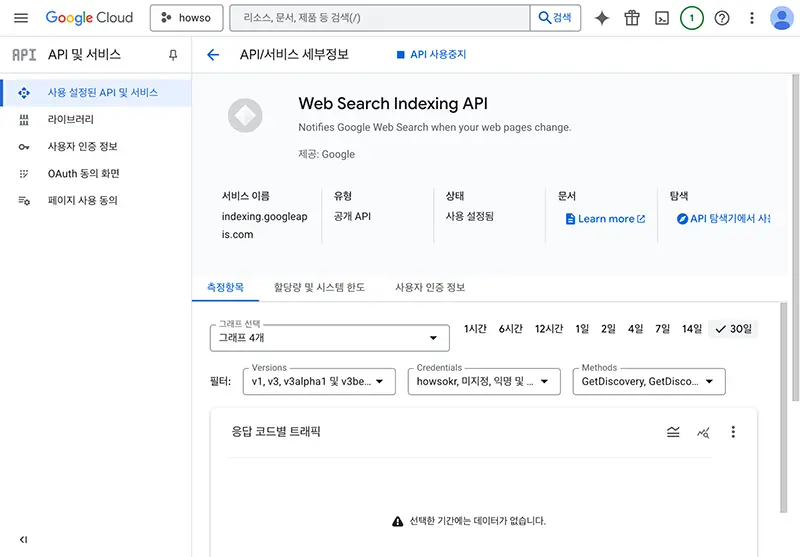The image size is (800, 557).
Task: Open the notifications badge showing 1
Action: click(692, 18)
